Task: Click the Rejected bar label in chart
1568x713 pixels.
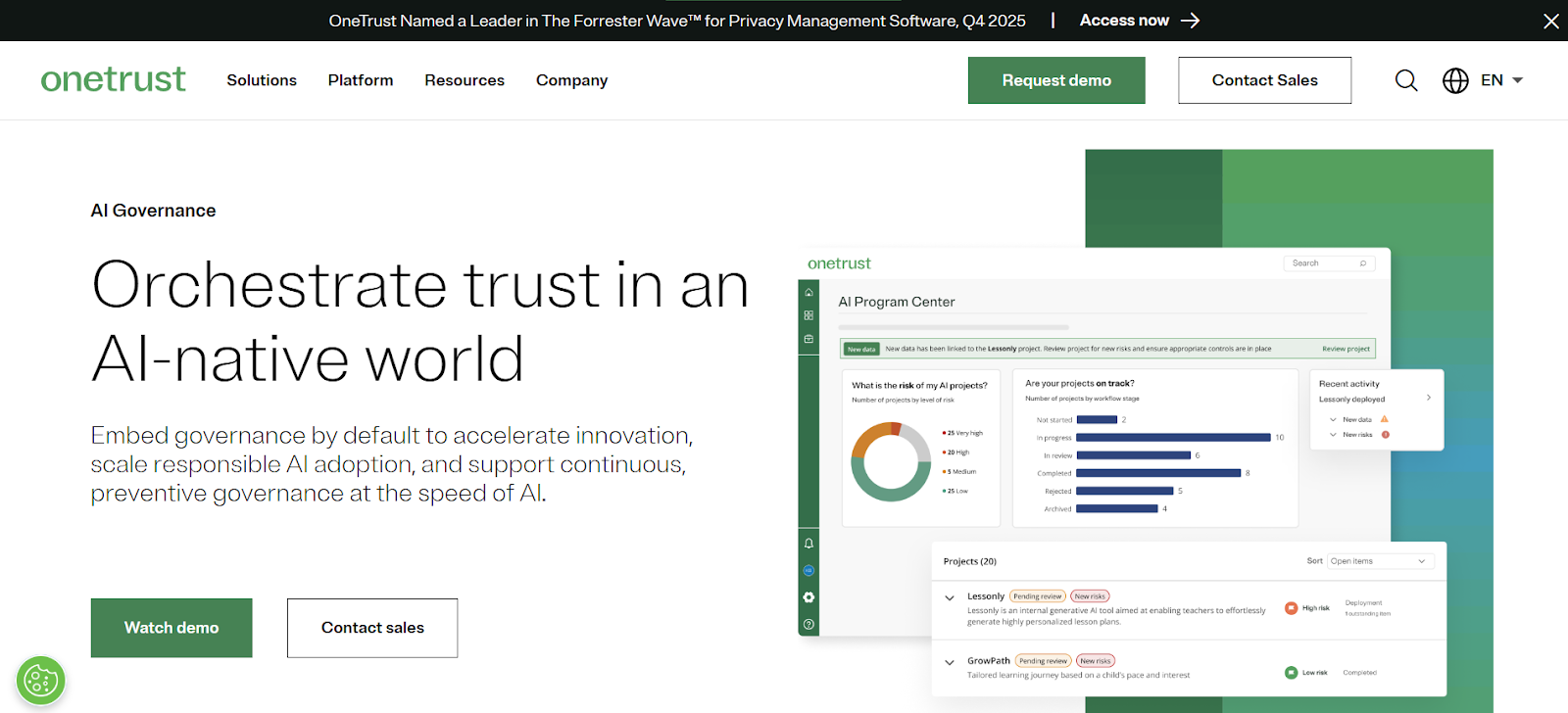Action: [x=1057, y=491]
